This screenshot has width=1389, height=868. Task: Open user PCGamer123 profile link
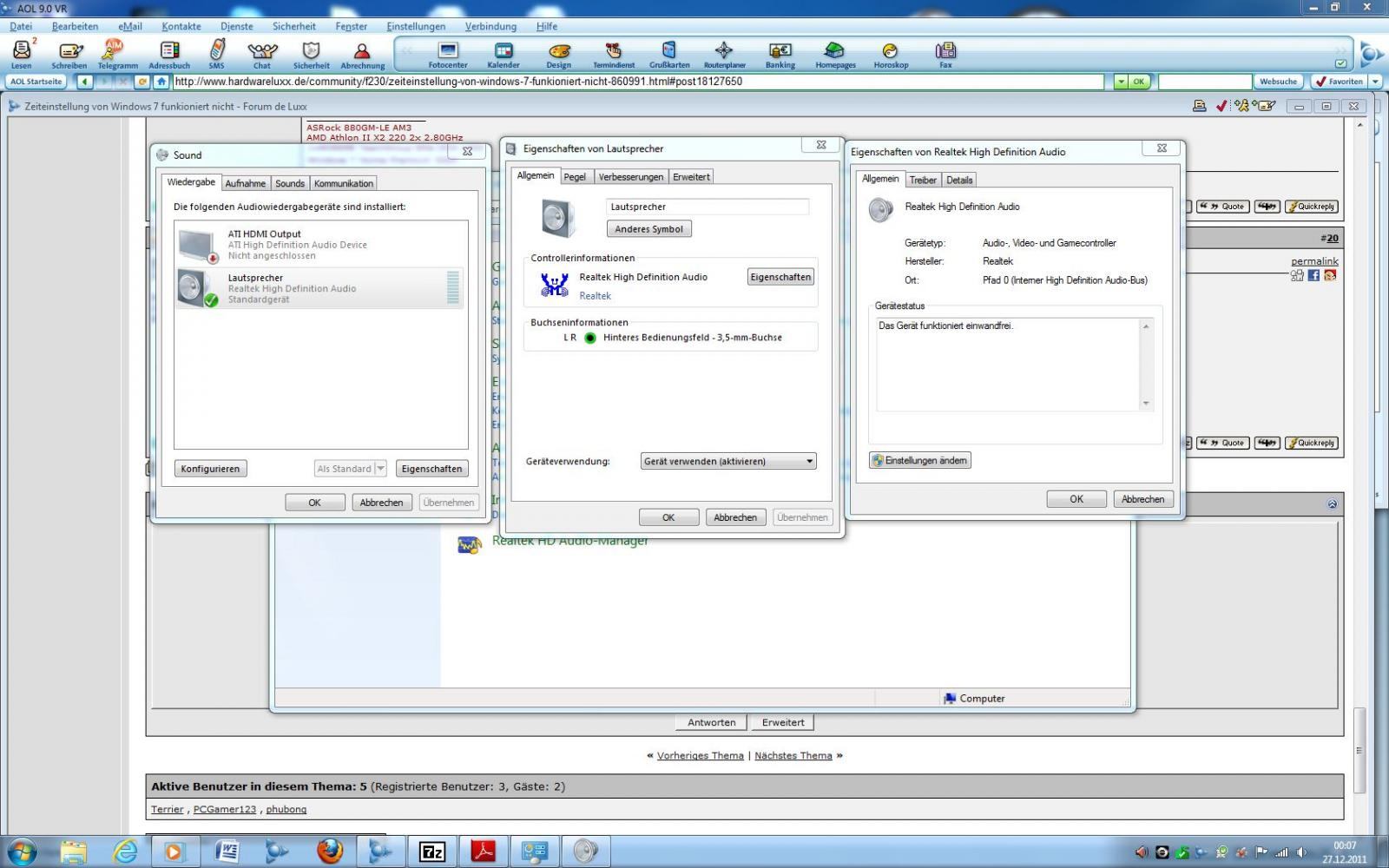(225, 809)
